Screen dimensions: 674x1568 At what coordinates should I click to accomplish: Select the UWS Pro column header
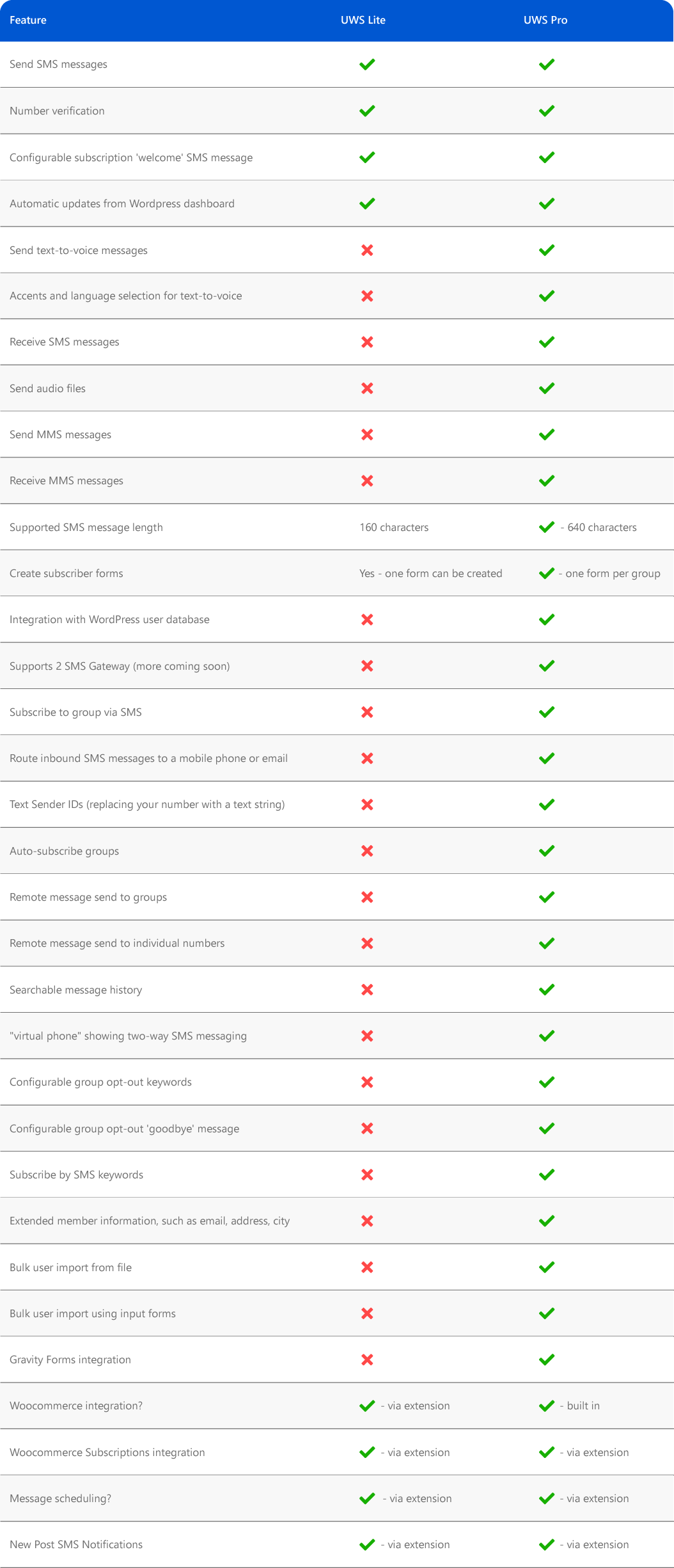545,20
